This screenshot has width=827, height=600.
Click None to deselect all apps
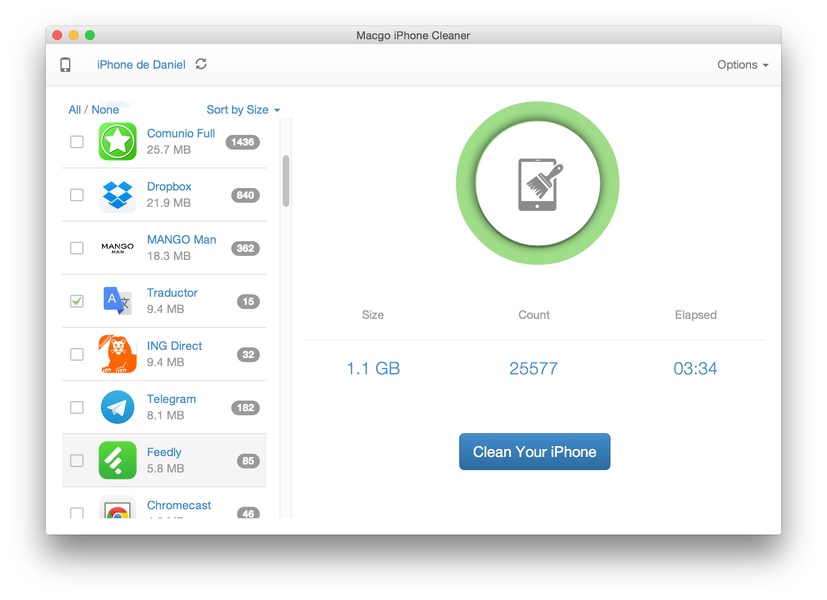click(105, 110)
